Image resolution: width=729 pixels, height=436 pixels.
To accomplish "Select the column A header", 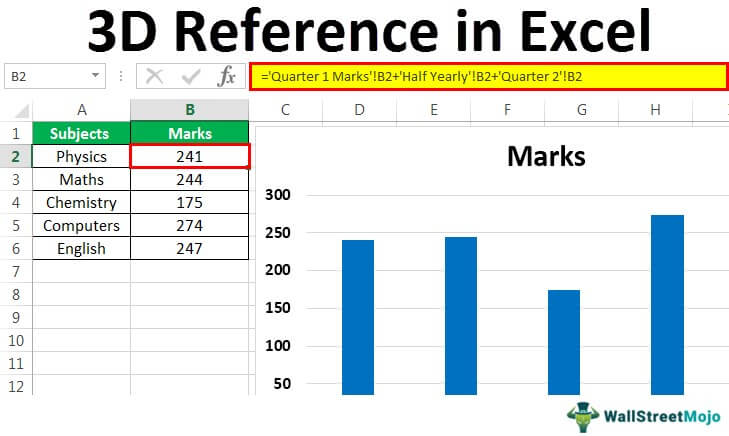I will (81, 109).
